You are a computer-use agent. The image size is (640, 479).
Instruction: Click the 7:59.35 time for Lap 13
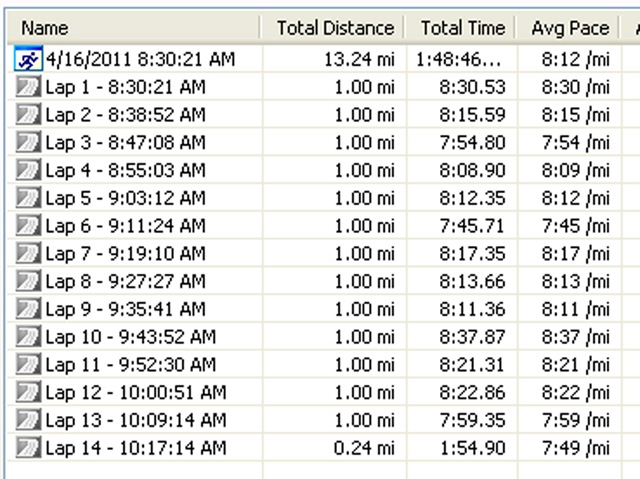point(472,420)
